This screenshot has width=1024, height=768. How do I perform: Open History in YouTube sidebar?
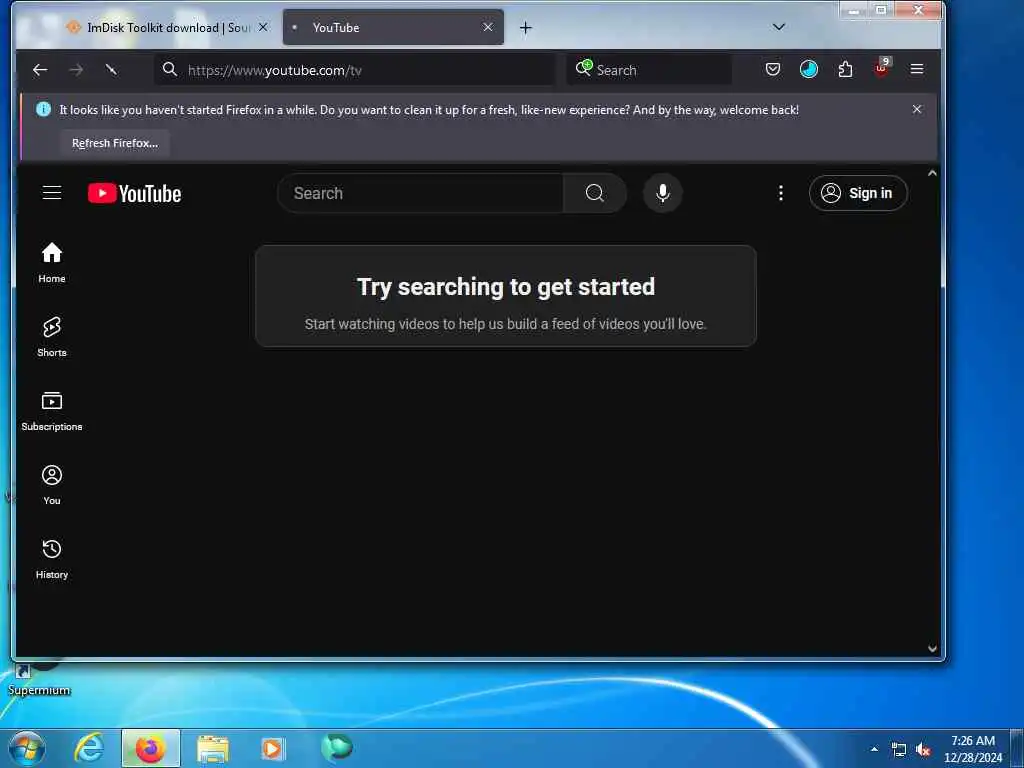pyautogui.click(x=52, y=558)
